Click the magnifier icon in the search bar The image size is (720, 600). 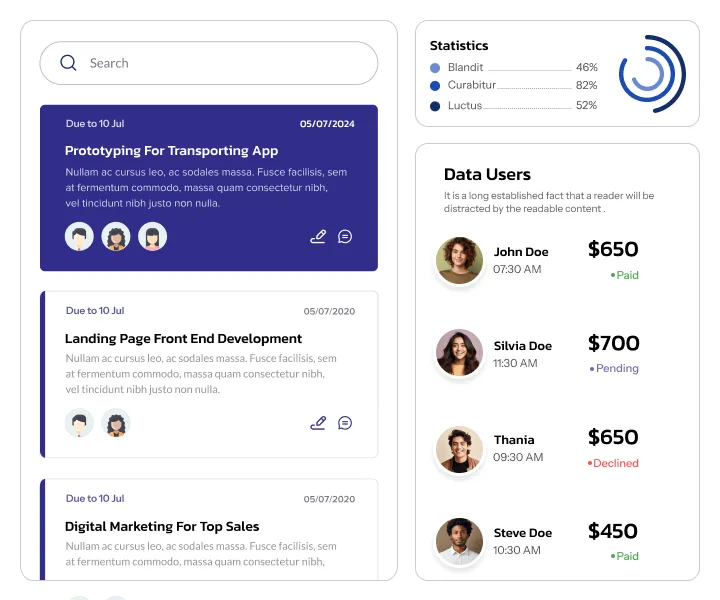pyautogui.click(x=68, y=63)
